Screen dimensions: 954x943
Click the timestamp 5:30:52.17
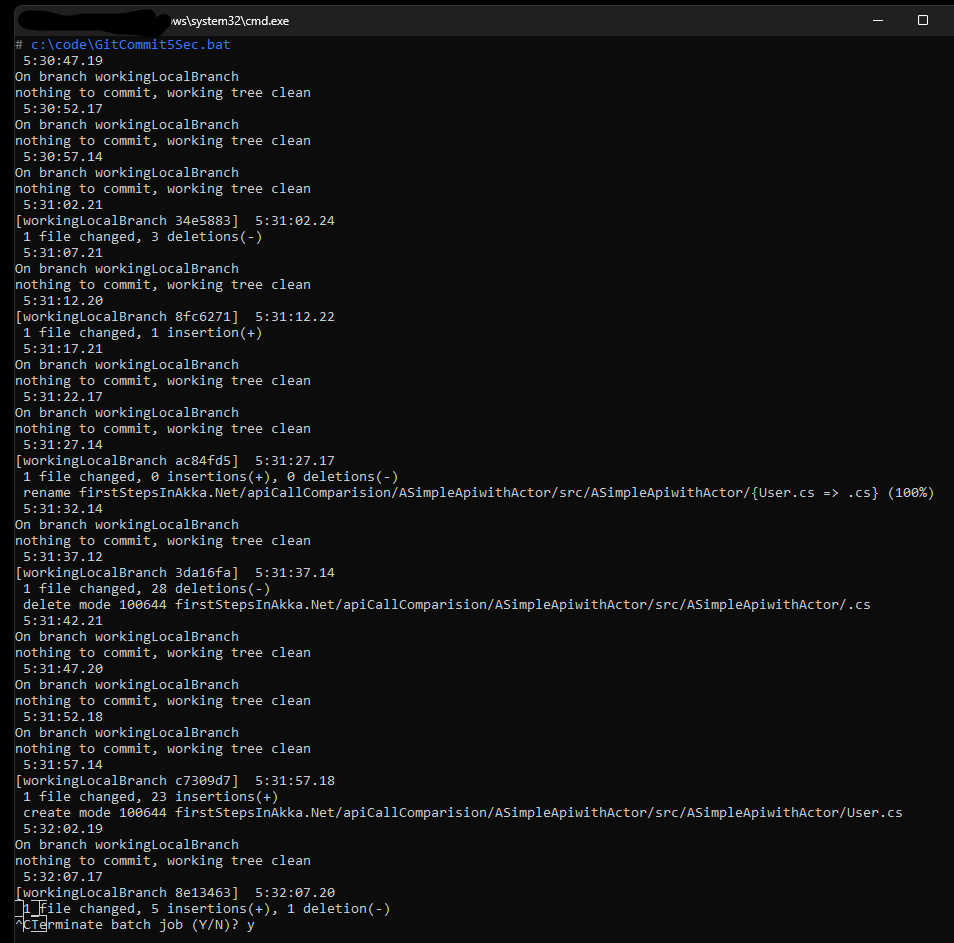click(x=63, y=109)
